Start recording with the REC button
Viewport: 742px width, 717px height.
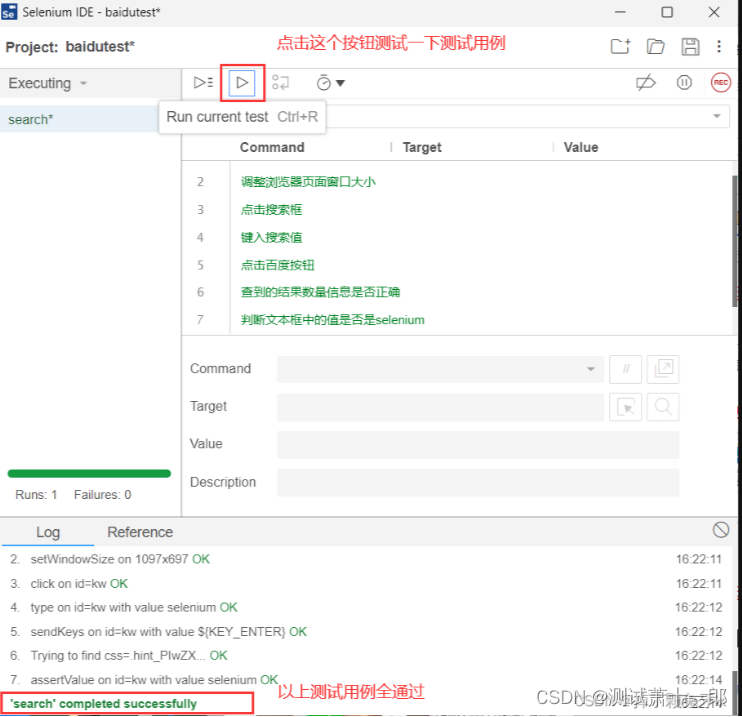click(x=720, y=82)
